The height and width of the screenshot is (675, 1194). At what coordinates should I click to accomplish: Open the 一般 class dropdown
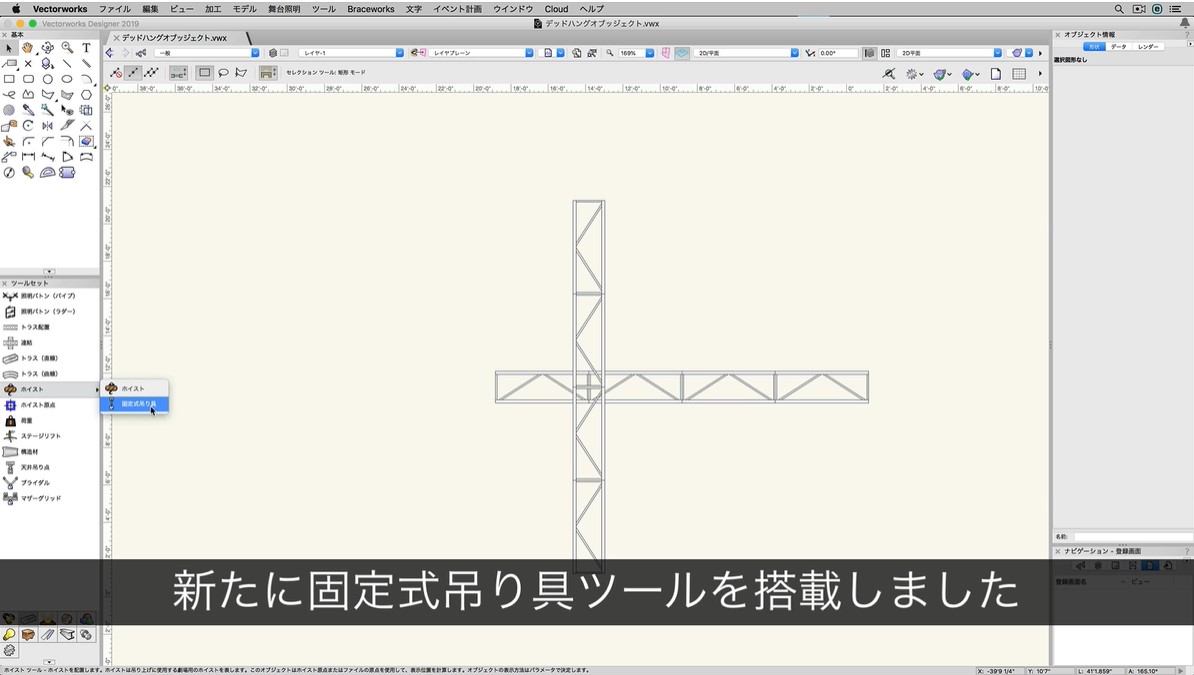[x=207, y=53]
